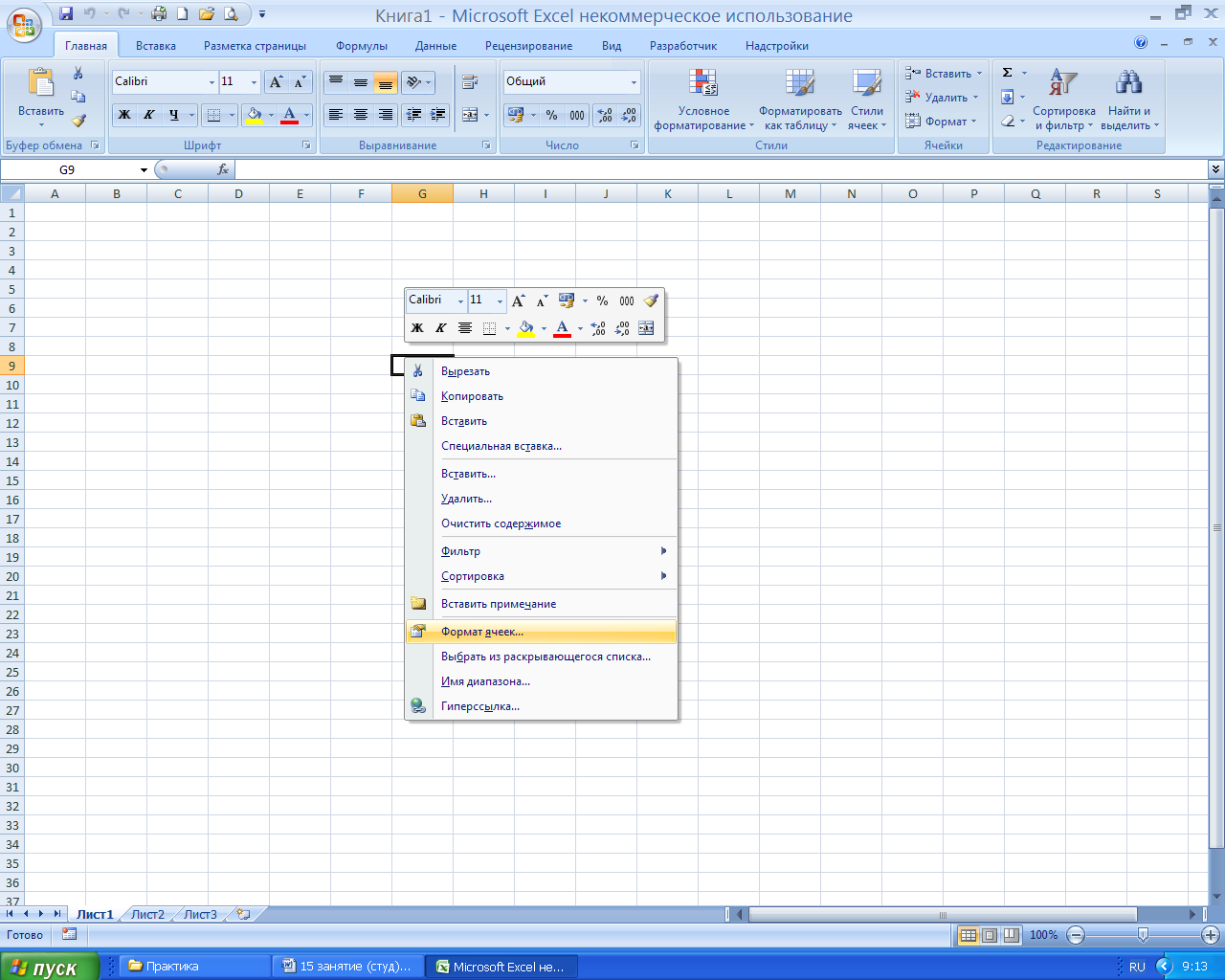Click the ribbon Copy icon

78,97
